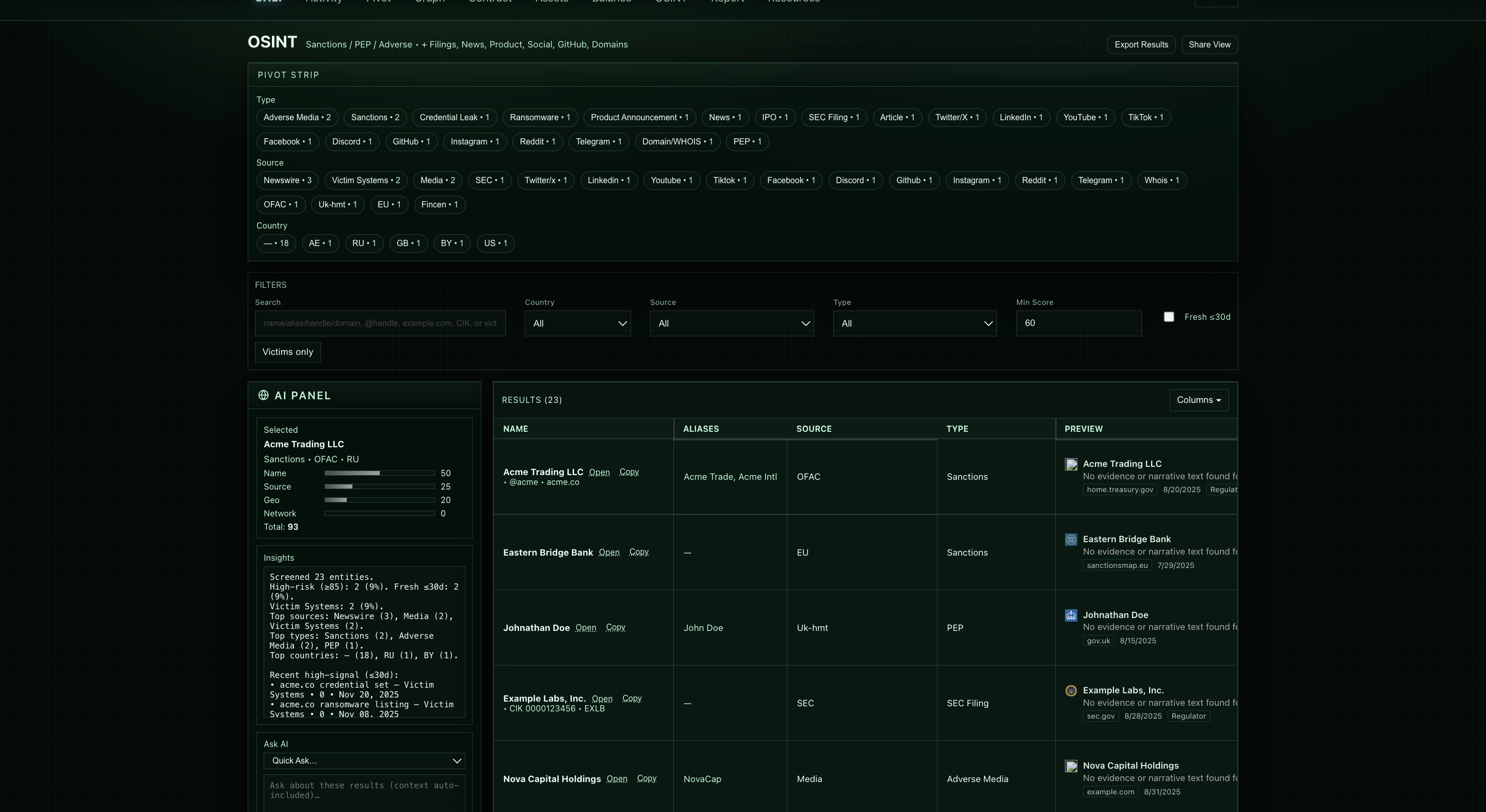Click the home.treasury.gov favicon beside Acme Trading LLC
This screenshot has width=1486, height=812.
click(x=1071, y=464)
